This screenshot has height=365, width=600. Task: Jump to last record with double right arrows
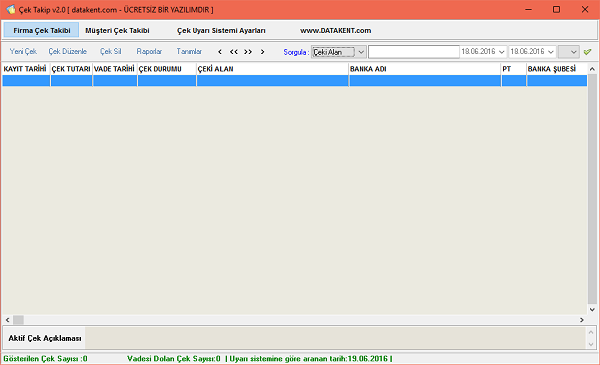coord(248,52)
